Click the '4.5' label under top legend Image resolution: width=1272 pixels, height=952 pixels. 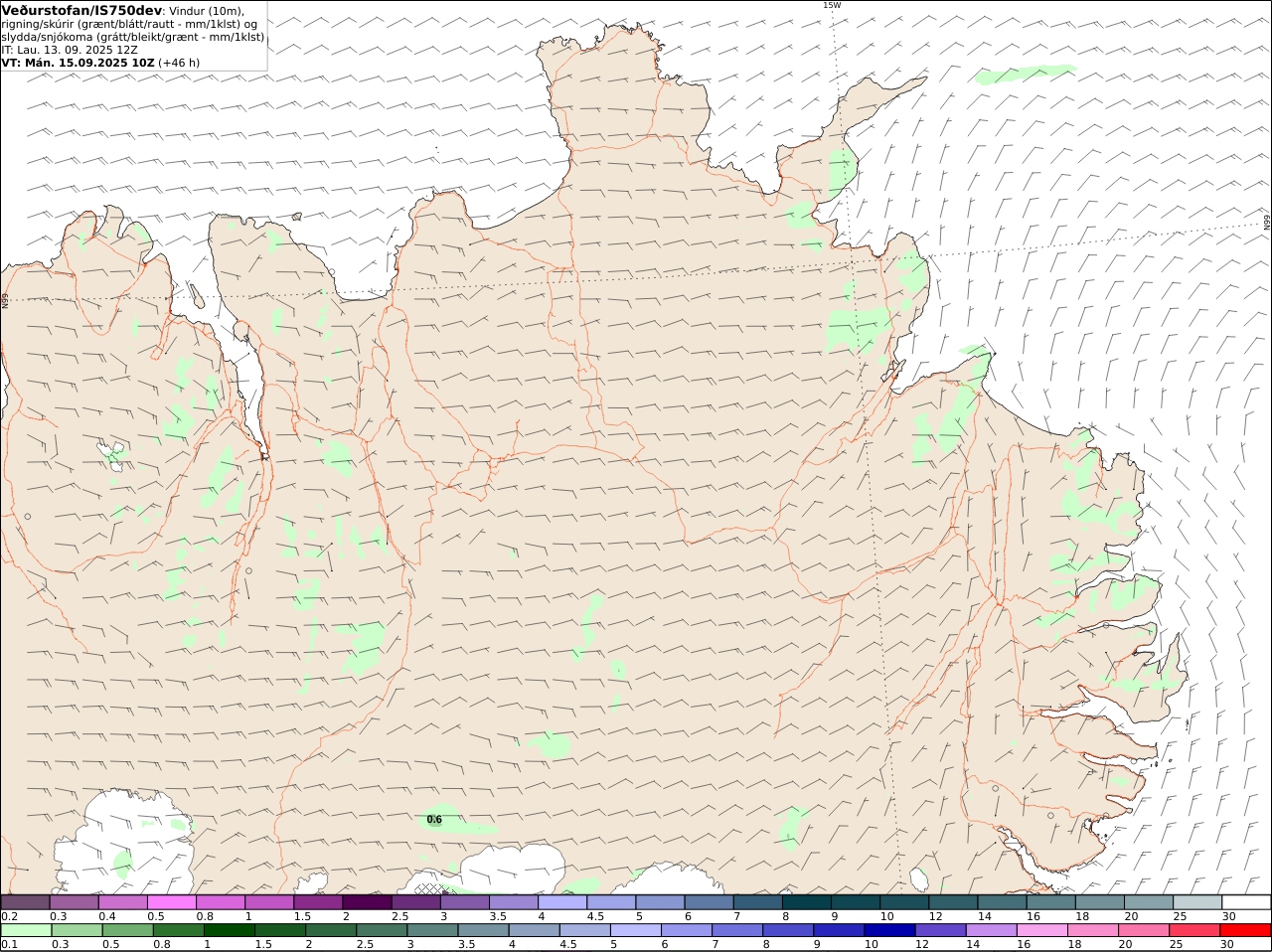point(595,916)
